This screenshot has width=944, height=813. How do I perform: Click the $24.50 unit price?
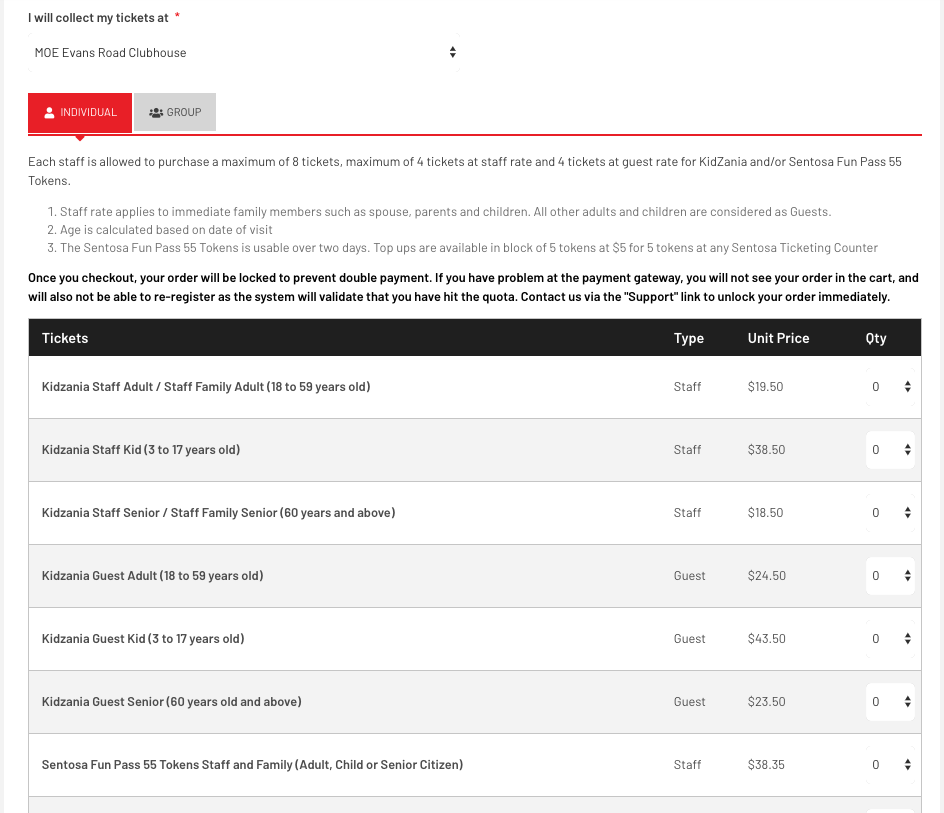pos(766,576)
